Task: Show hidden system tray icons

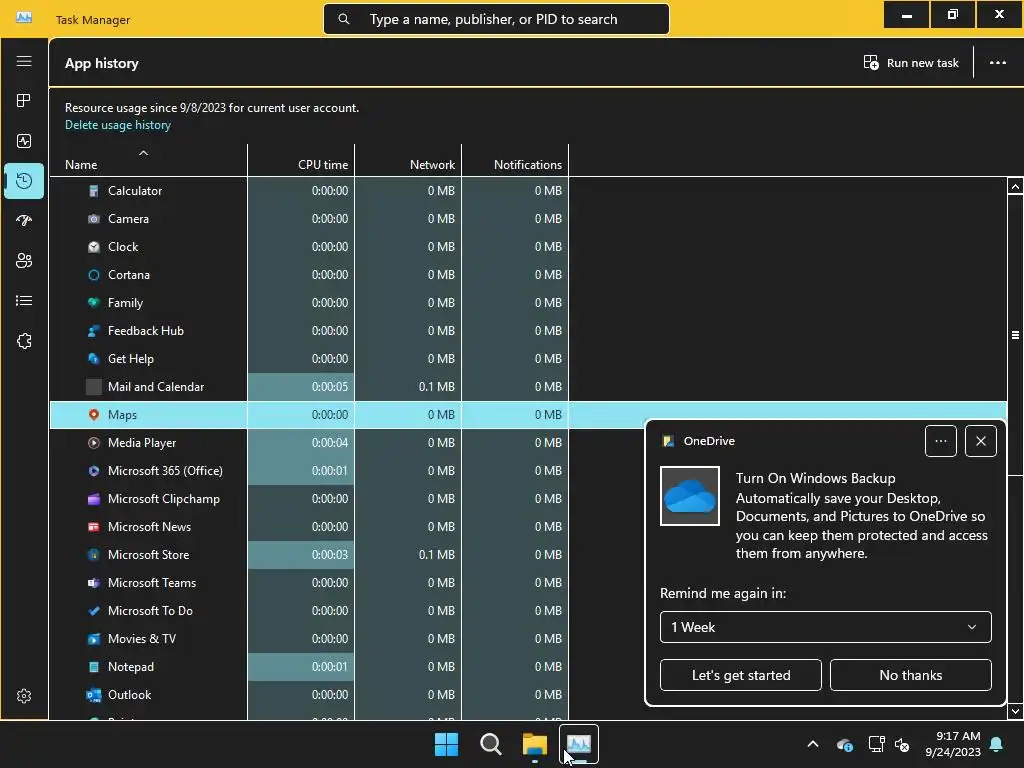Action: 813,744
